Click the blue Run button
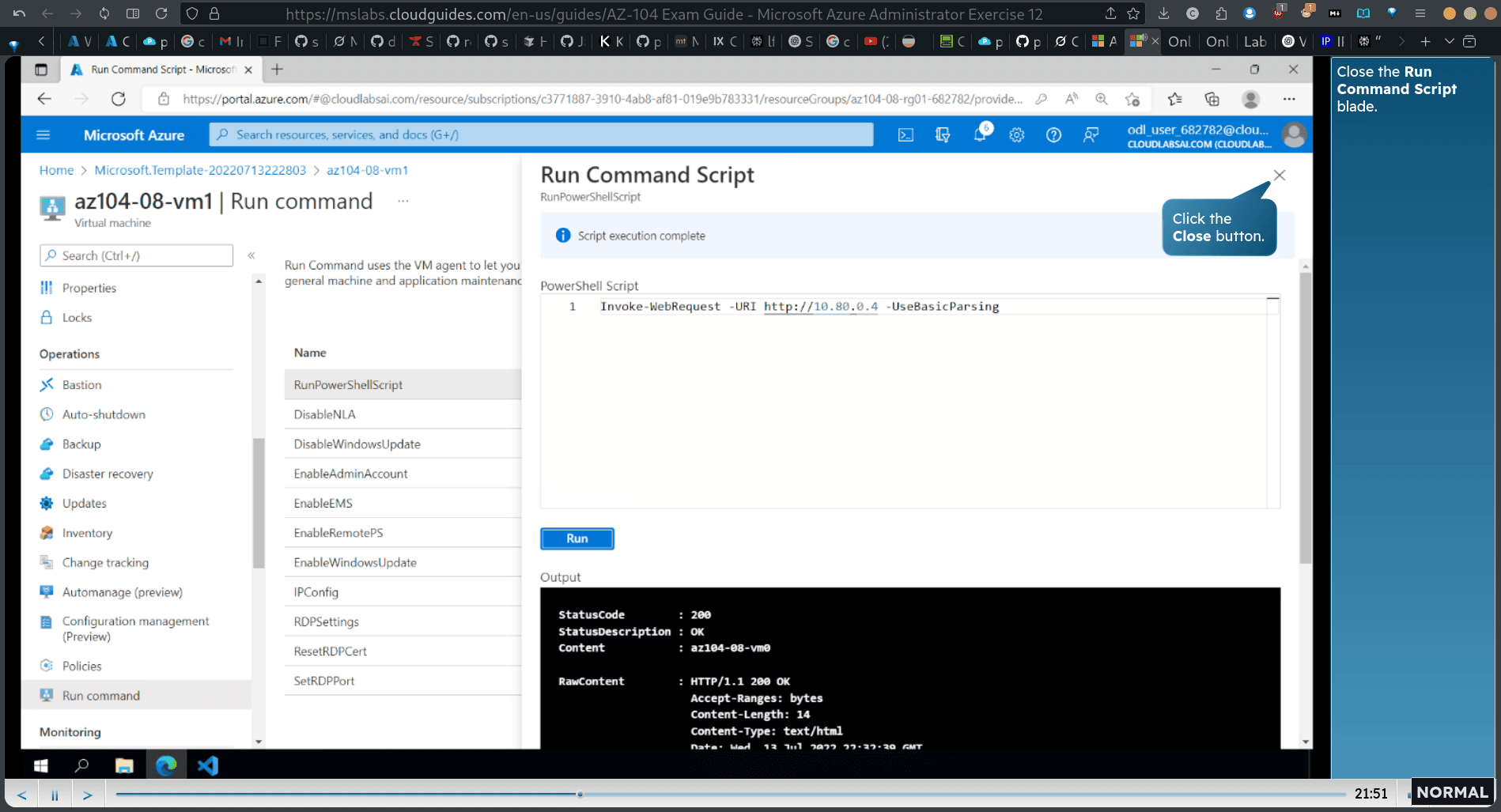 click(x=577, y=538)
